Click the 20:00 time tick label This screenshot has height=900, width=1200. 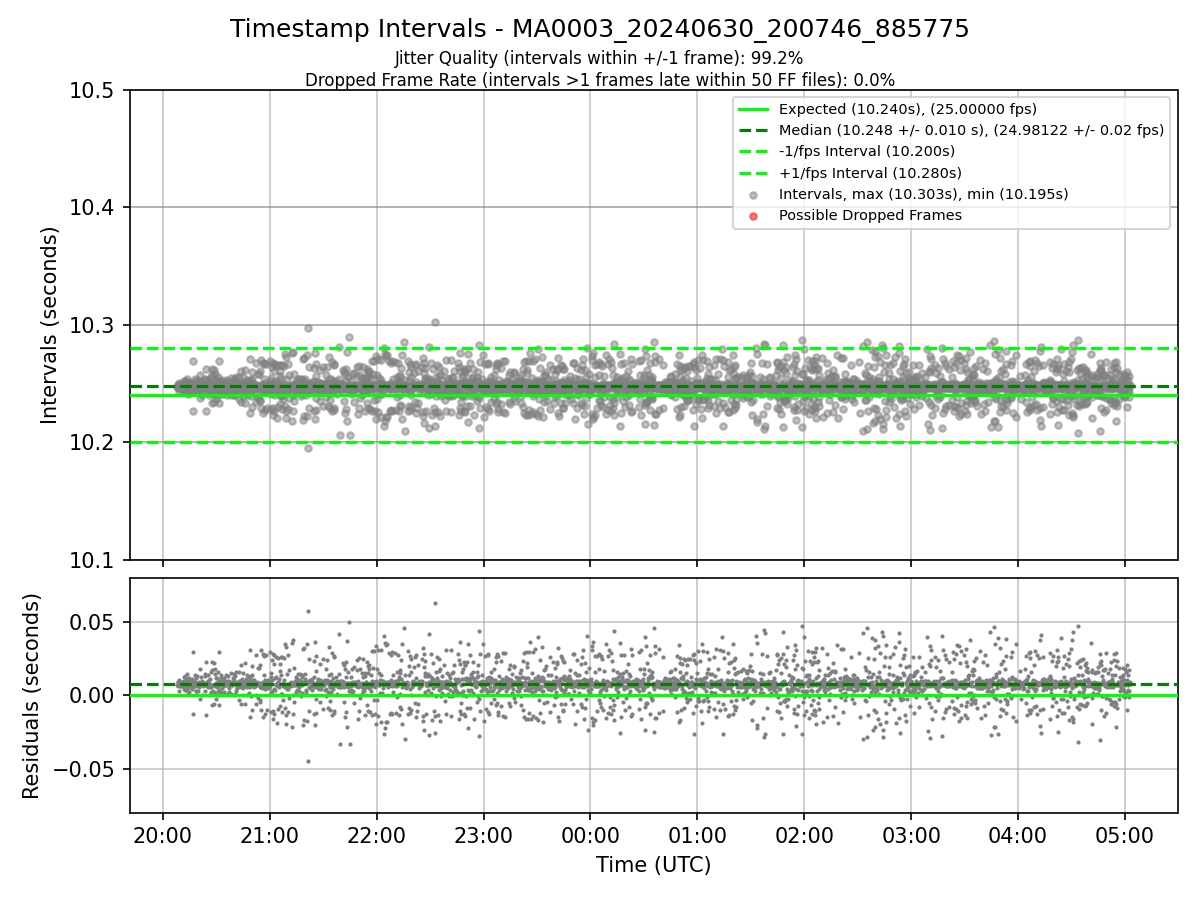point(163,836)
